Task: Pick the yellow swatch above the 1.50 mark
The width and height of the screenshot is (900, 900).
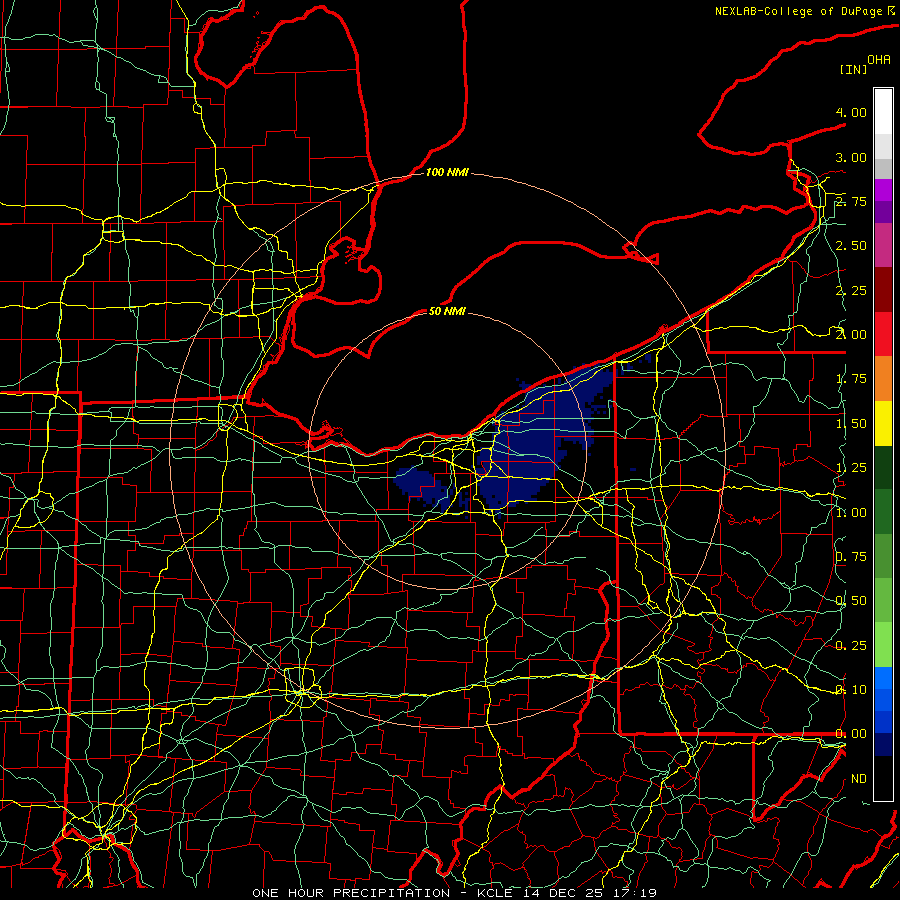Action: pos(883,423)
